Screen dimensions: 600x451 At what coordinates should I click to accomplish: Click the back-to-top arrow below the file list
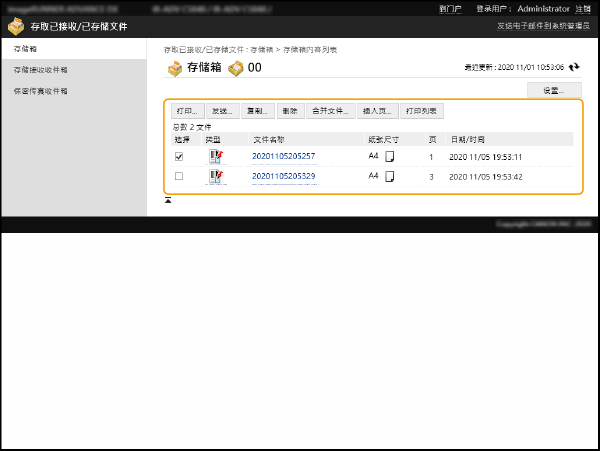click(x=168, y=200)
